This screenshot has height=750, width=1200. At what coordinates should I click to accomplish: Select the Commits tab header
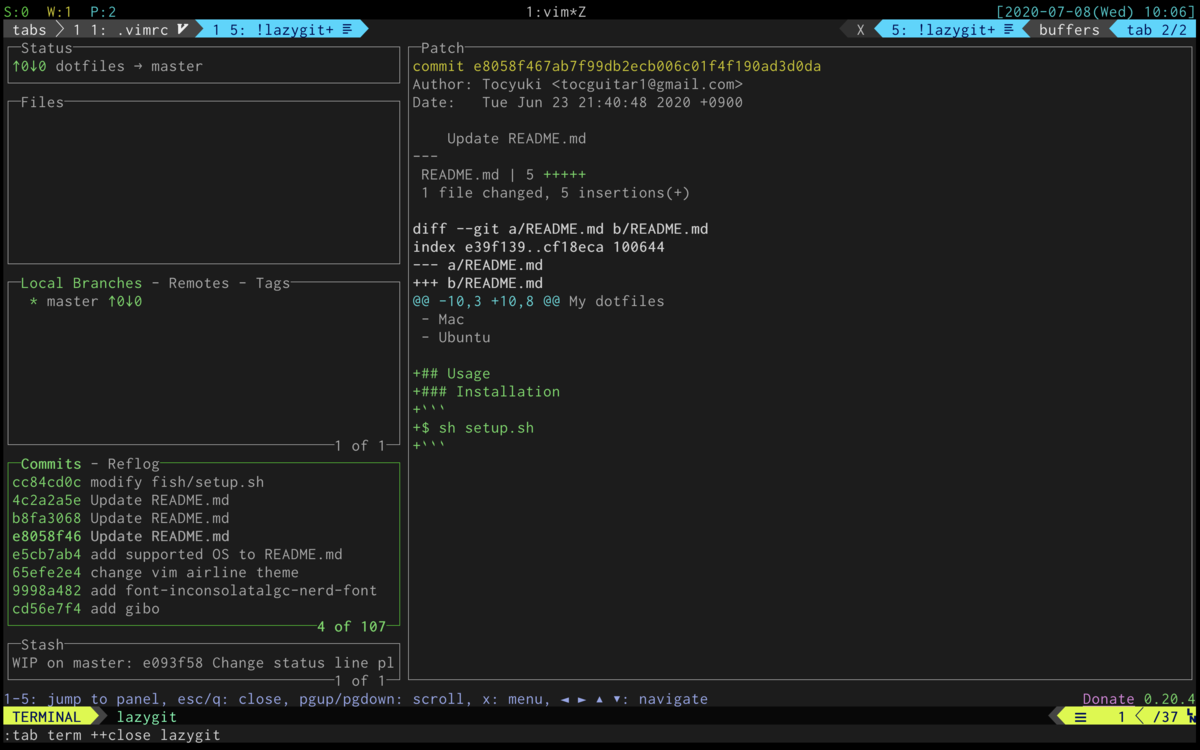click(51, 464)
